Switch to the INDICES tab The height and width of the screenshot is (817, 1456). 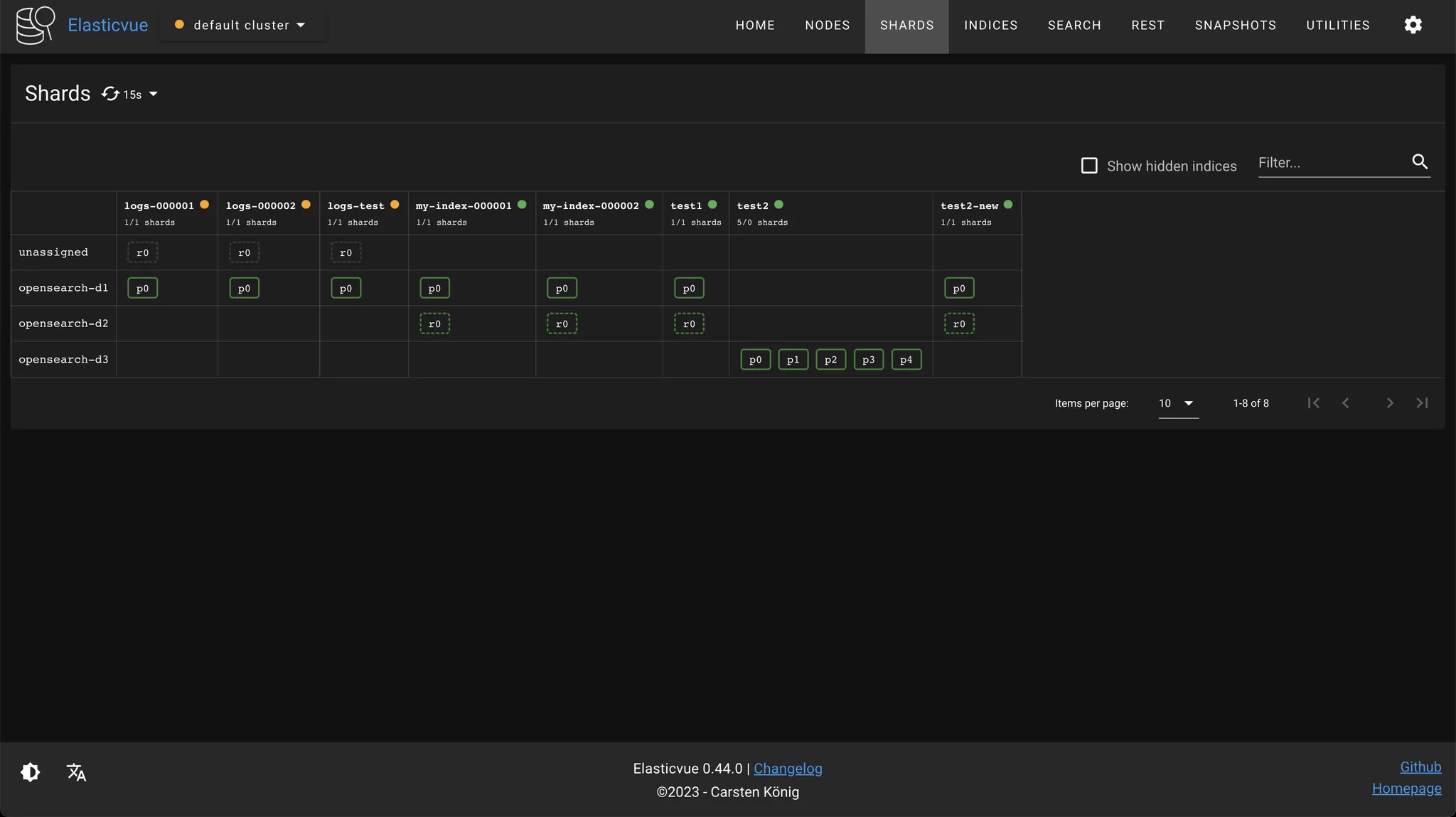click(x=990, y=26)
